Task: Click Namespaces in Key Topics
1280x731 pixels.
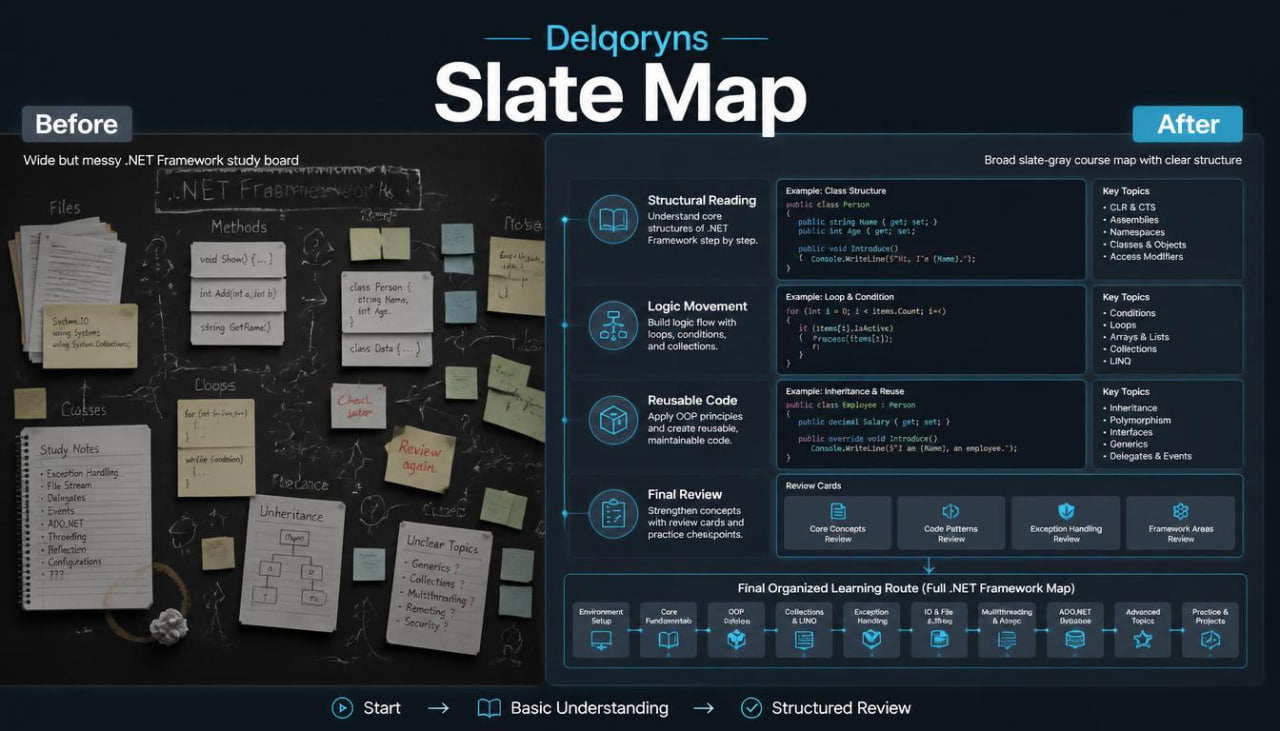Action: click(x=1137, y=232)
